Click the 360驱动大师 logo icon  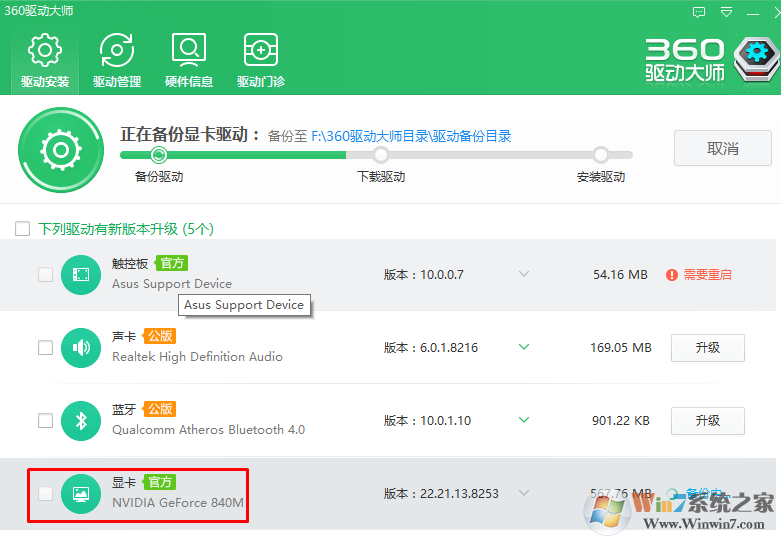point(756,59)
